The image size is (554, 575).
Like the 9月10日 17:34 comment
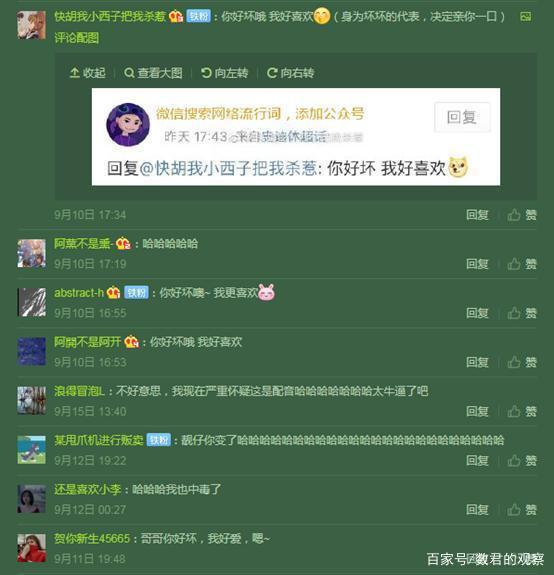click(x=522, y=215)
